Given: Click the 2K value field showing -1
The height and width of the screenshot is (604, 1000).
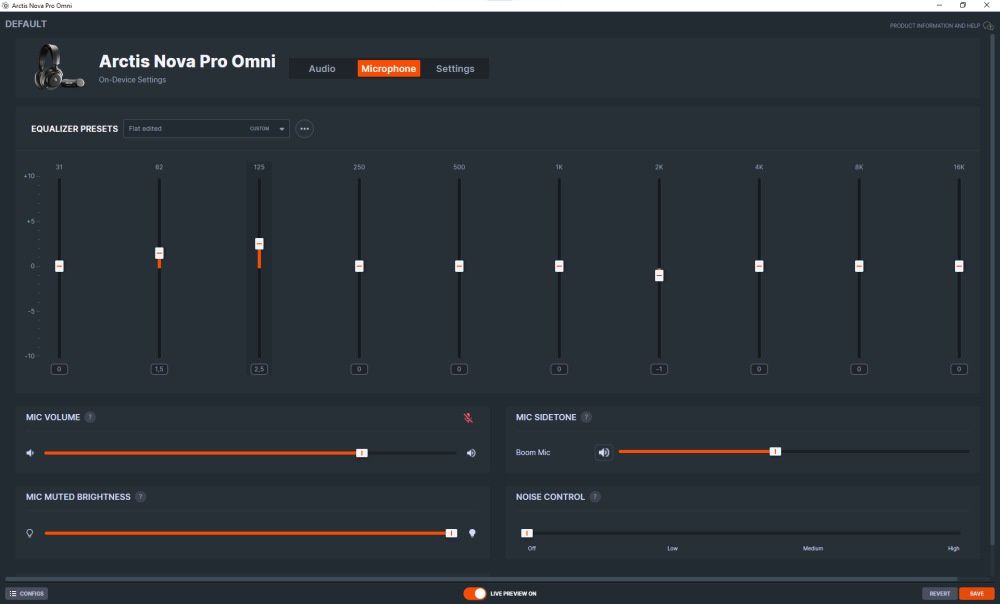Looking at the screenshot, I should click(659, 369).
